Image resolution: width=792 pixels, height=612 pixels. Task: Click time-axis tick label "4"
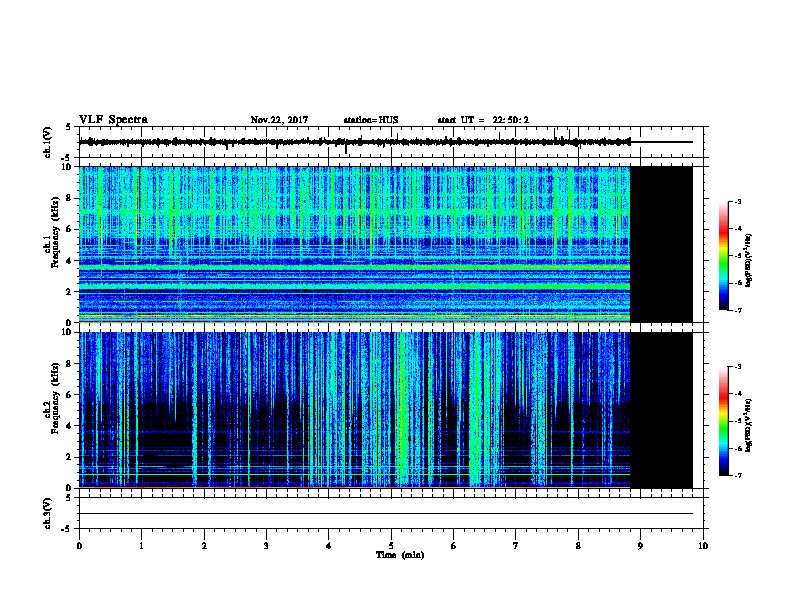[328, 546]
